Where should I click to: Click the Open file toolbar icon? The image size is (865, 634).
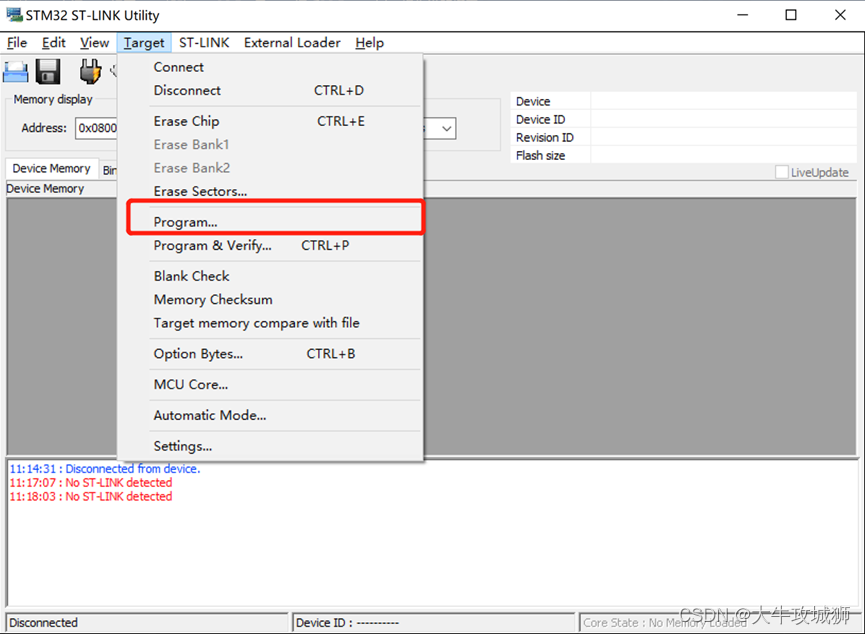(x=15, y=72)
